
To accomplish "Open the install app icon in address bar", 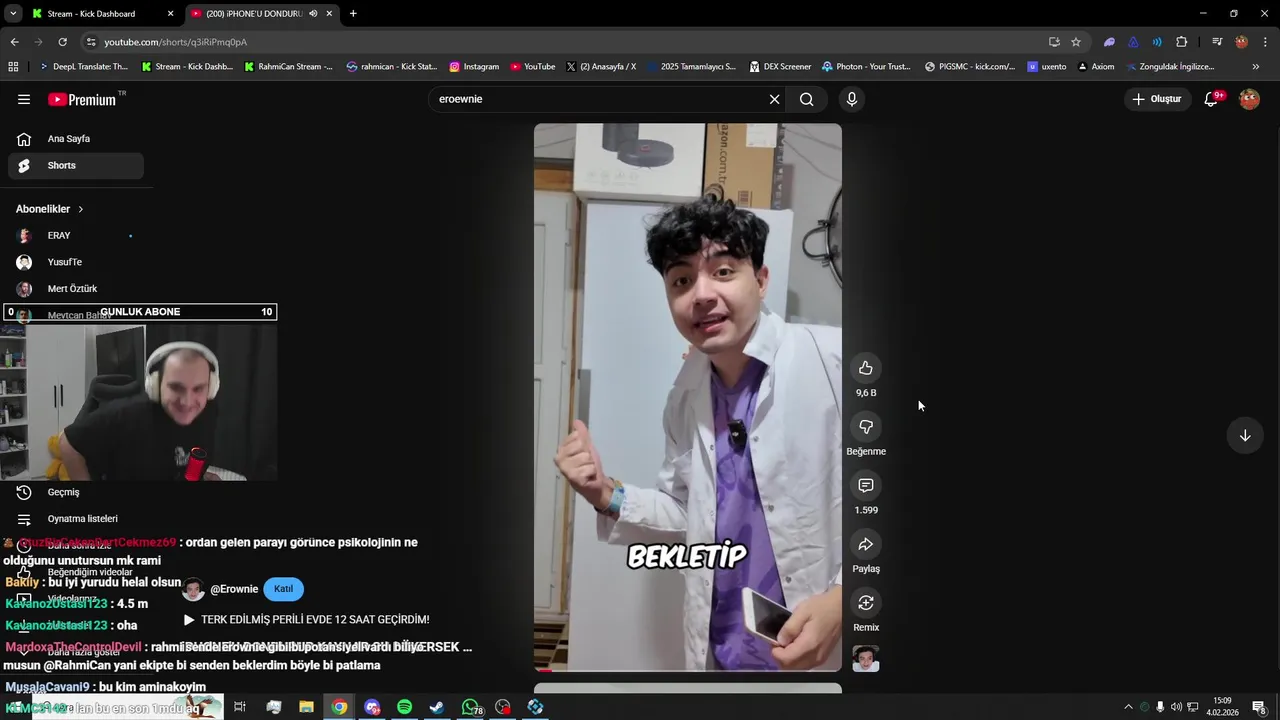I will click(x=1054, y=42).
